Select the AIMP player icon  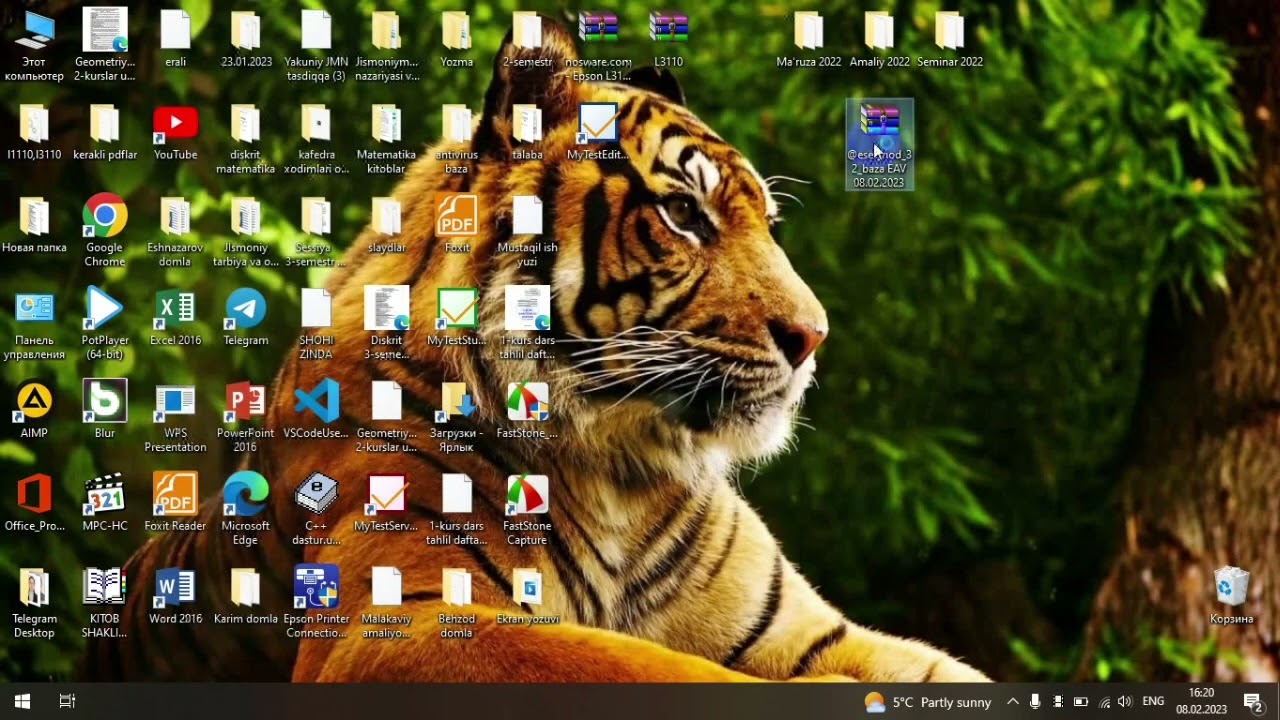34,411
